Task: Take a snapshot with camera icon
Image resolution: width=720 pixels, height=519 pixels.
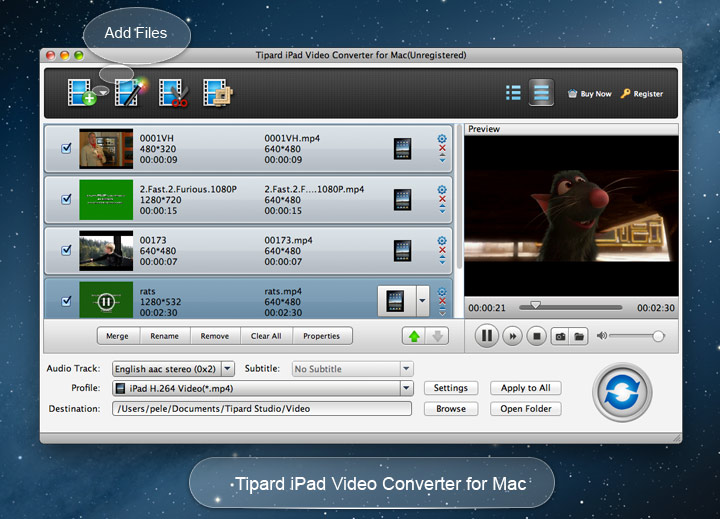Action: point(560,337)
